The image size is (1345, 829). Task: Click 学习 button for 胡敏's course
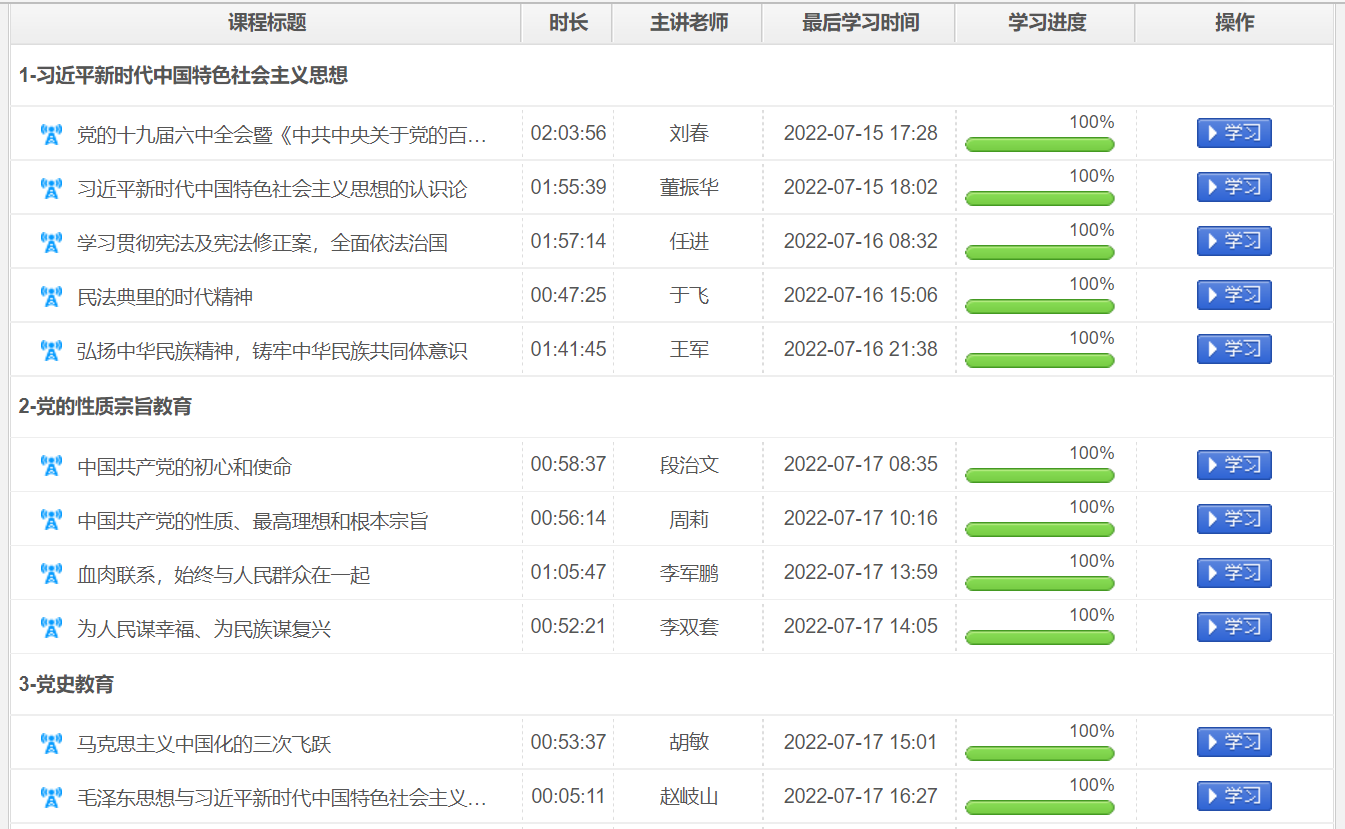coord(1234,742)
